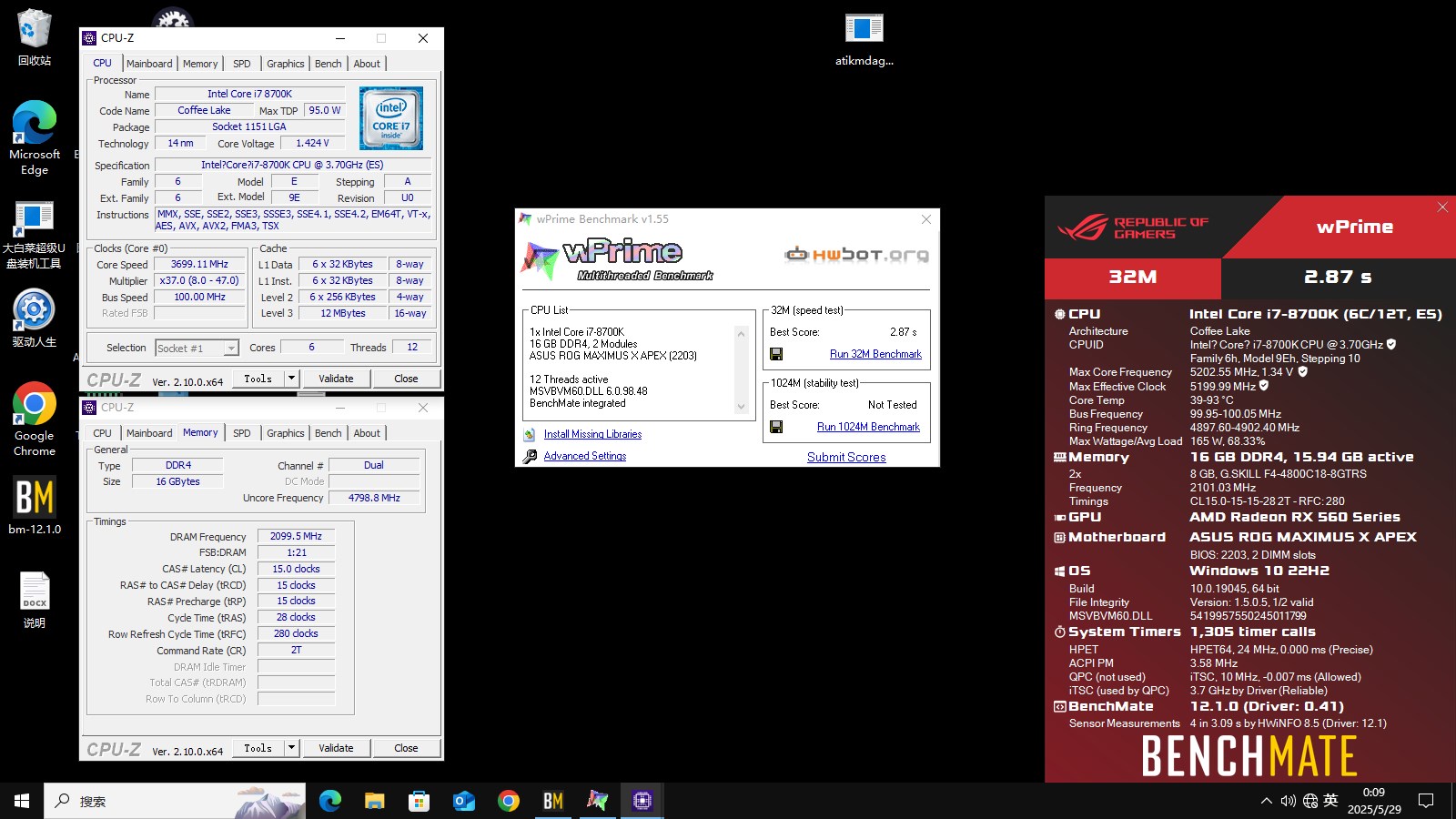Open File Explorer from the taskbar
Image resolution: width=1456 pixels, height=819 pixels.
(374, 801)
